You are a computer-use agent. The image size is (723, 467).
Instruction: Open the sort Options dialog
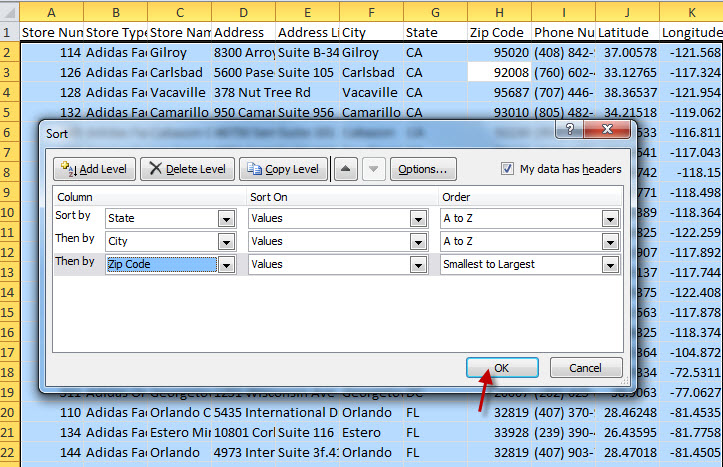[x=423, y=169]
